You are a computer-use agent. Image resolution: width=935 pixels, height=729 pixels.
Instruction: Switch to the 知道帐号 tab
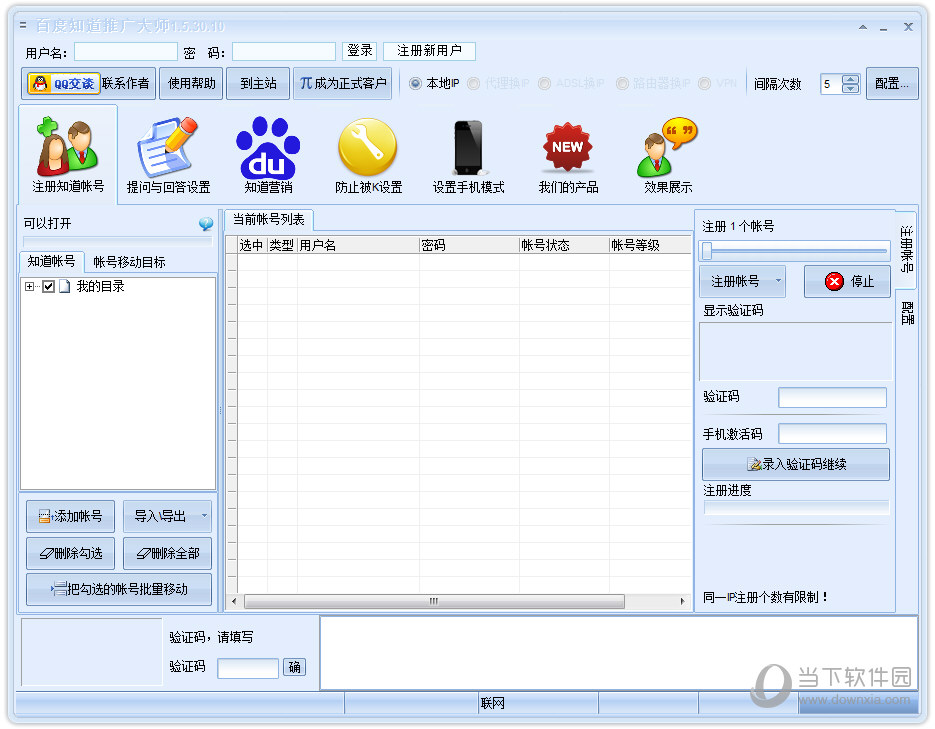[51, 262]
